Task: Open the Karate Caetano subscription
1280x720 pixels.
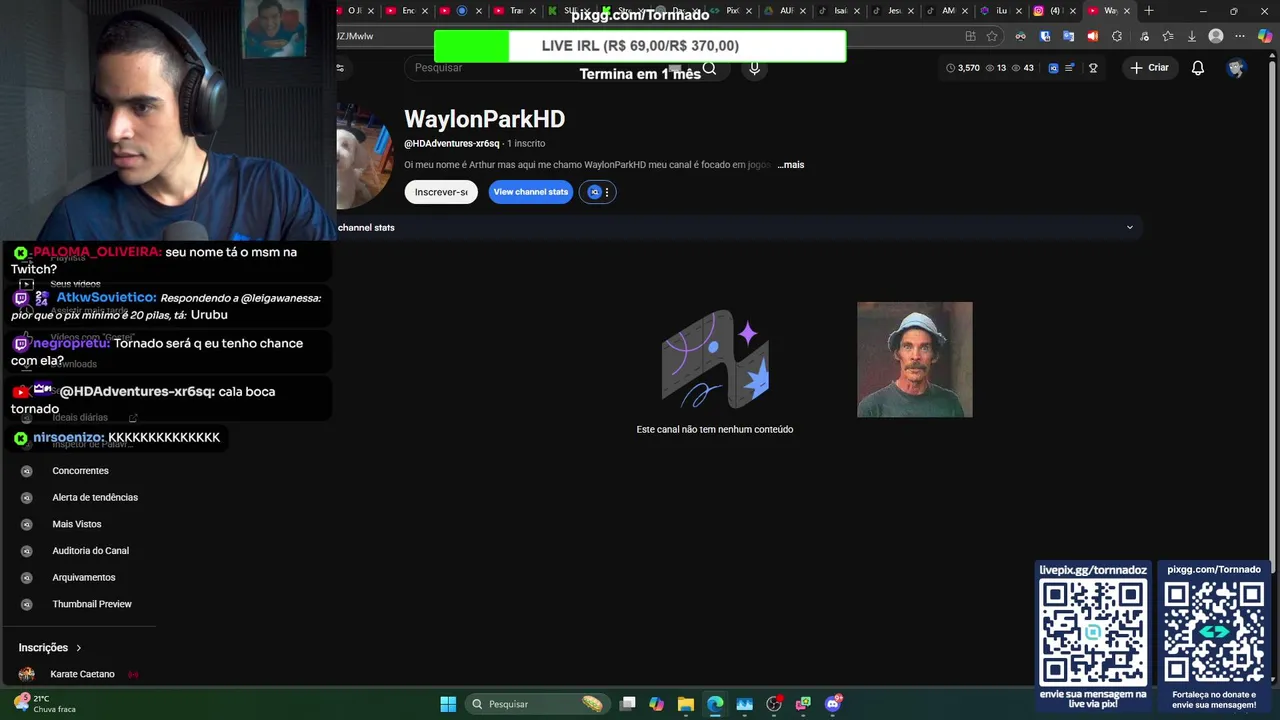Action: tap(82, 674)
